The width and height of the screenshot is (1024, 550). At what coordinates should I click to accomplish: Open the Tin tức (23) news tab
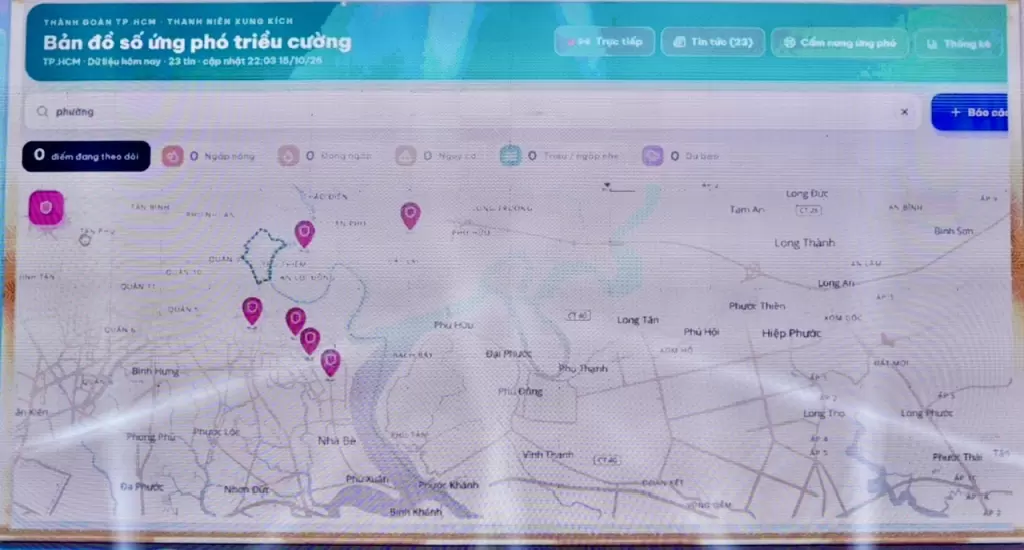[x=712, y=42]
